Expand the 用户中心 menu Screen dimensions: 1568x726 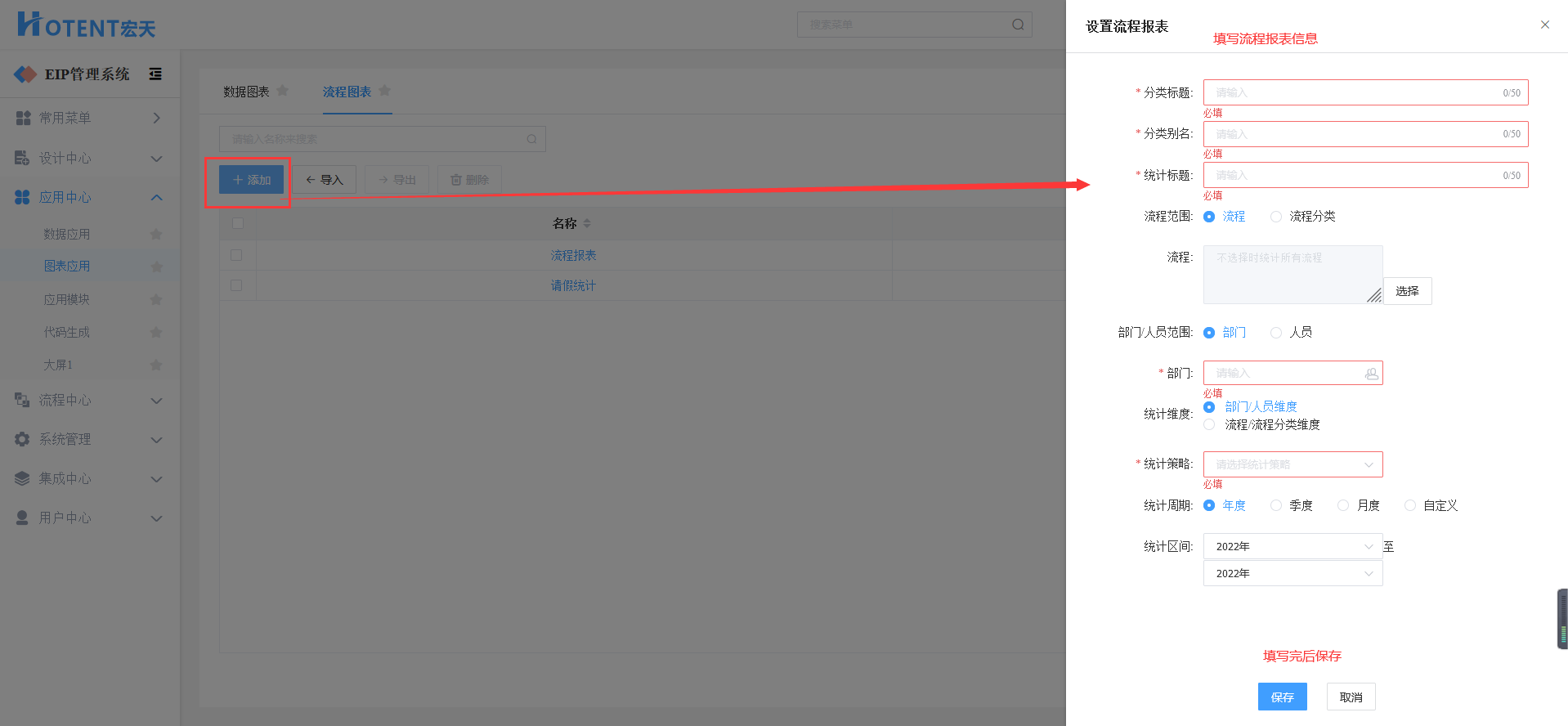[x=90, y=518]
